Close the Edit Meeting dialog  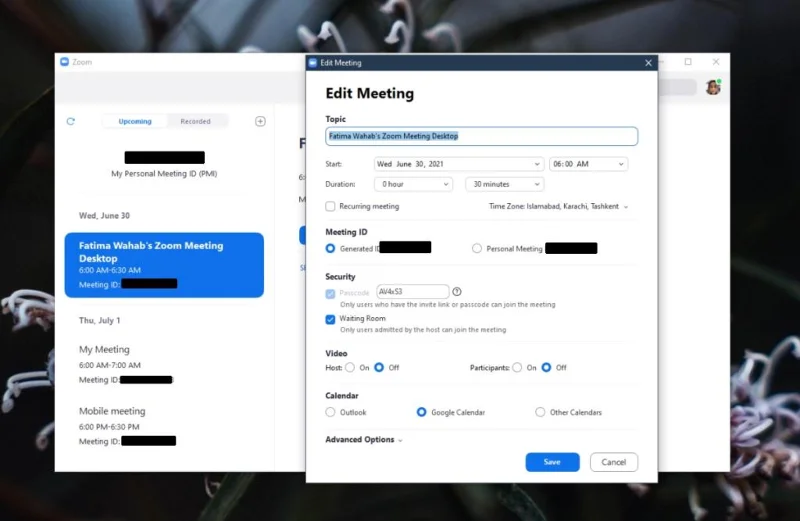[648, 63]
